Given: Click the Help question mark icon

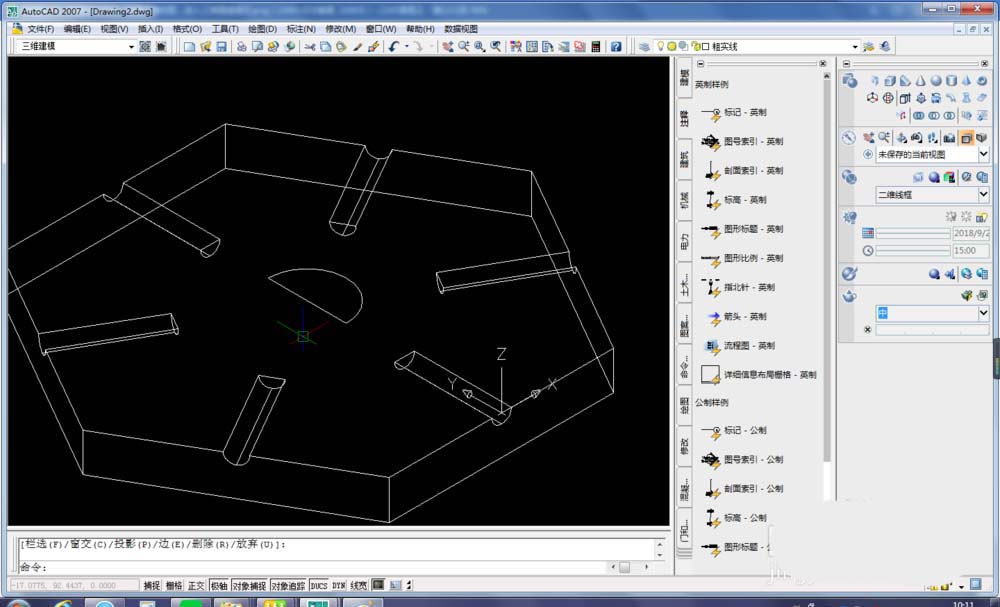Looking at the screenshot, I should [615, 47].
